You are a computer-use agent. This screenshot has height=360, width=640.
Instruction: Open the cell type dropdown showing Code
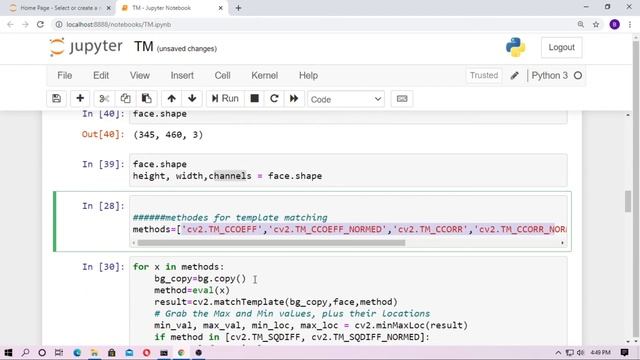[346, 99]
